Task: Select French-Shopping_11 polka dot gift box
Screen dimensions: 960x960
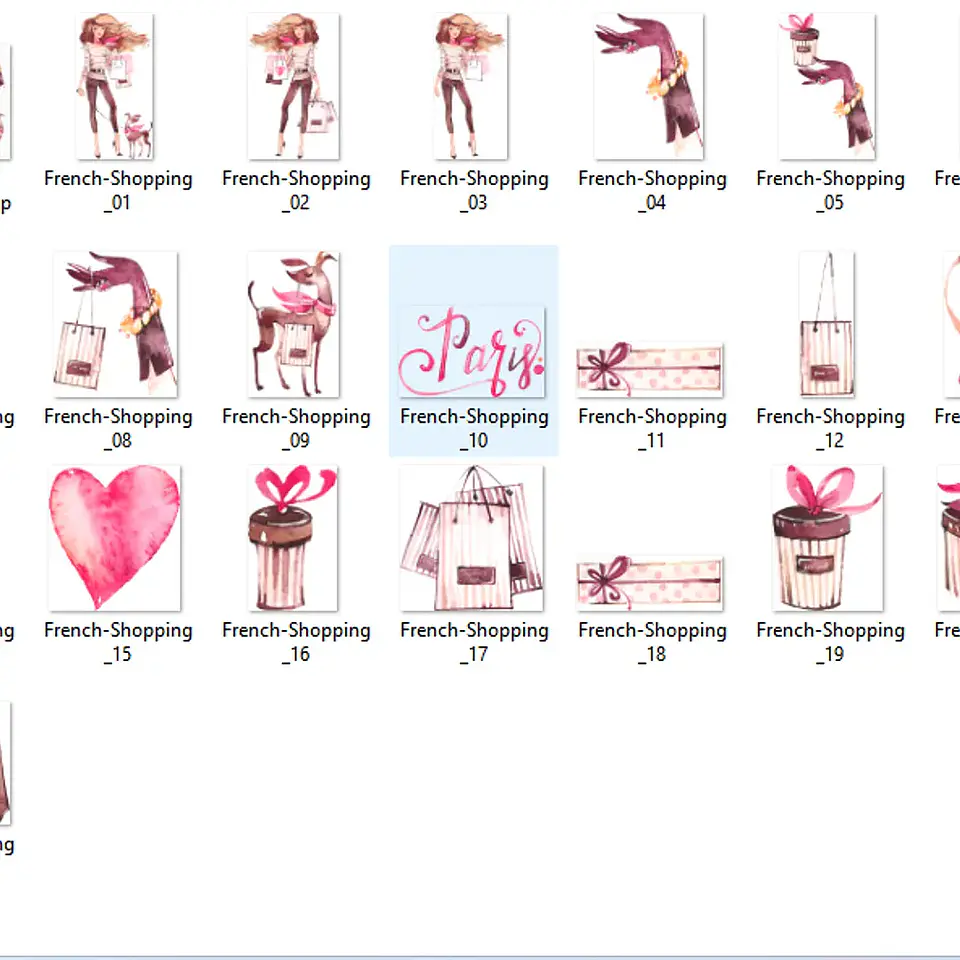Action: [x=649, y=369]
